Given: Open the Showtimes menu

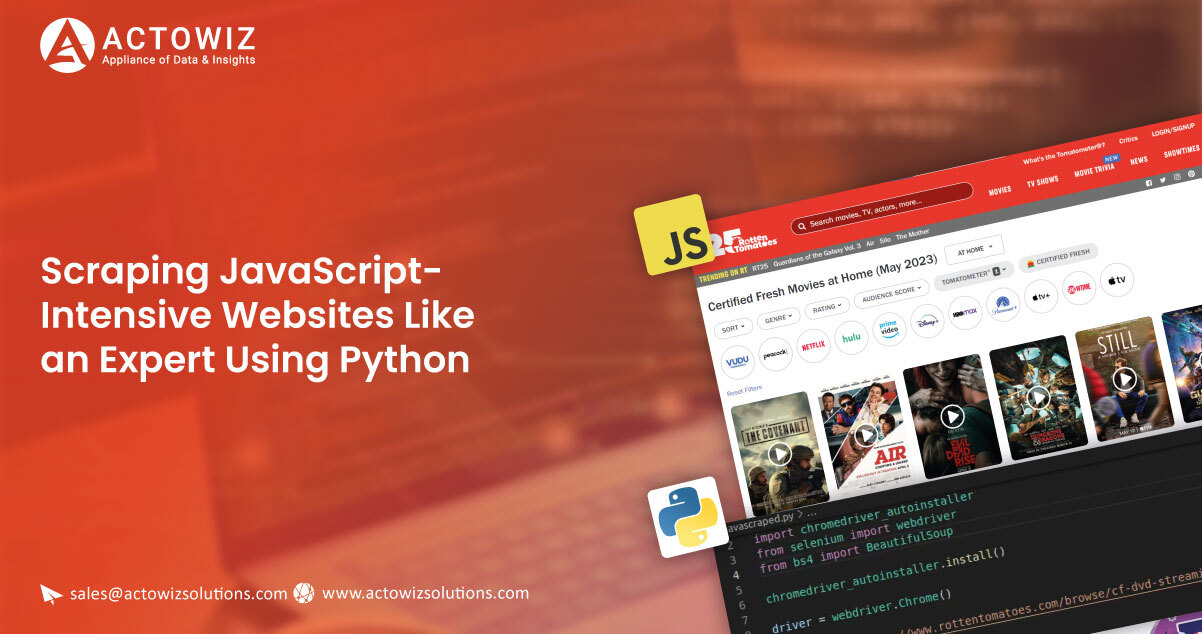Looking at the screenshot, I should click(x=1182, y=151).
